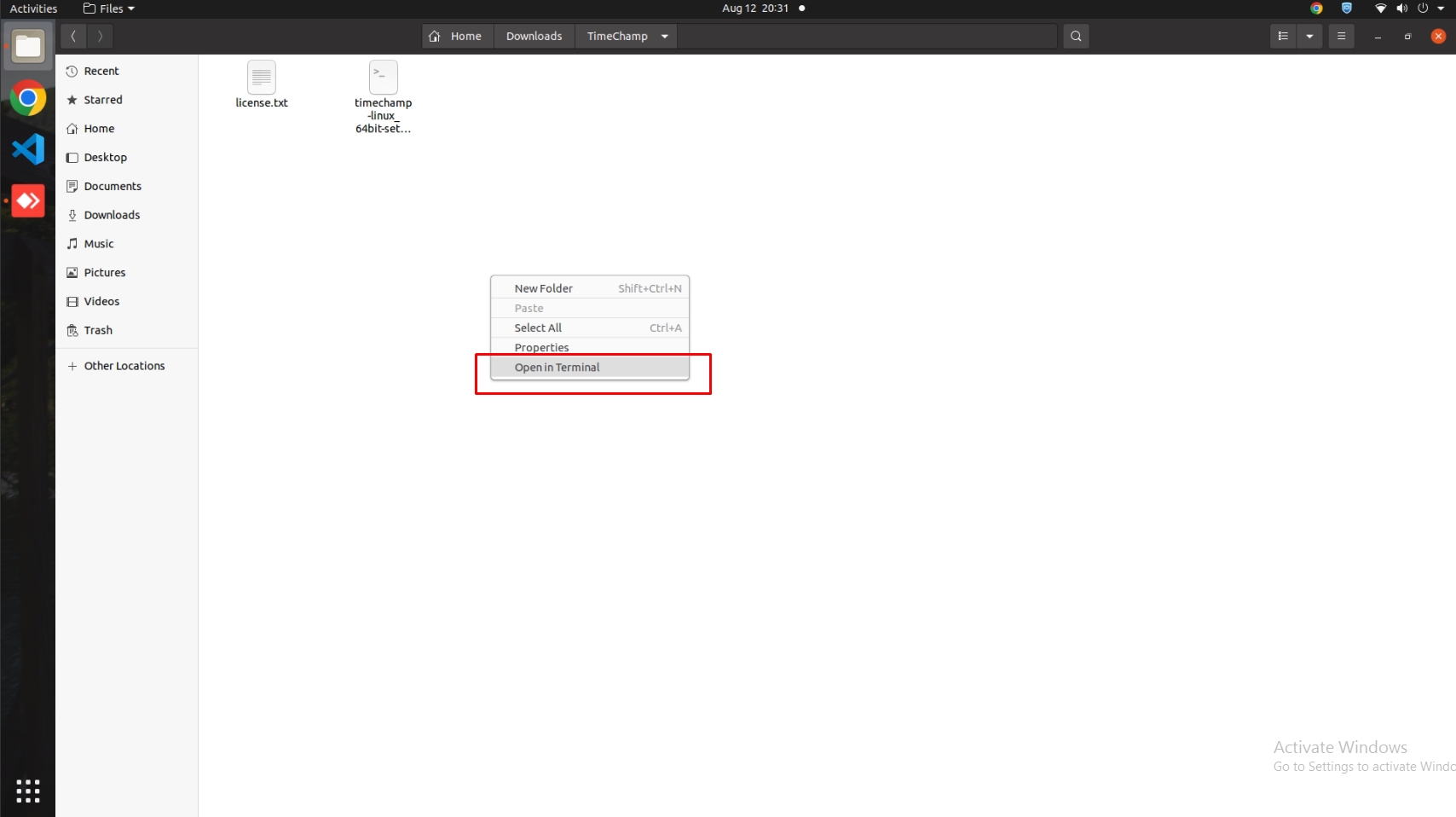Open the Files app menu in top bar

point(108,9)
